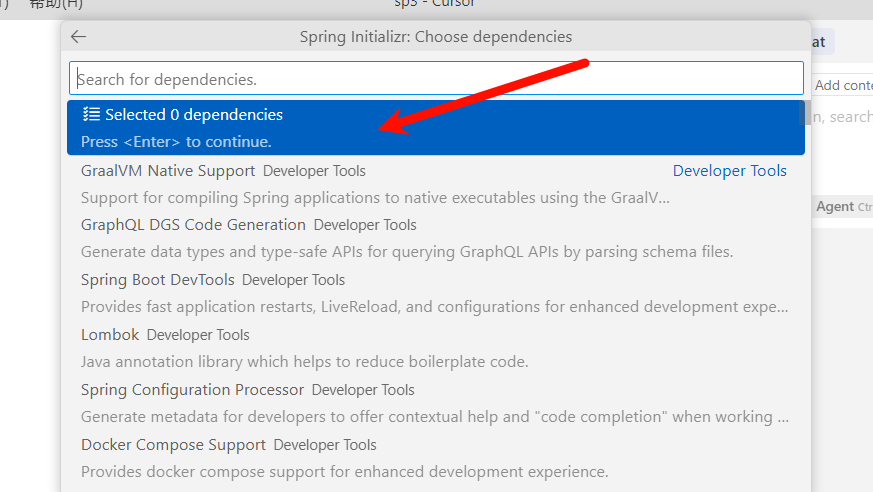Image resolution: width=873 pixels, height=492 pixels.
Task: Select Lombok from the dependency list
Action: point(436,348)
